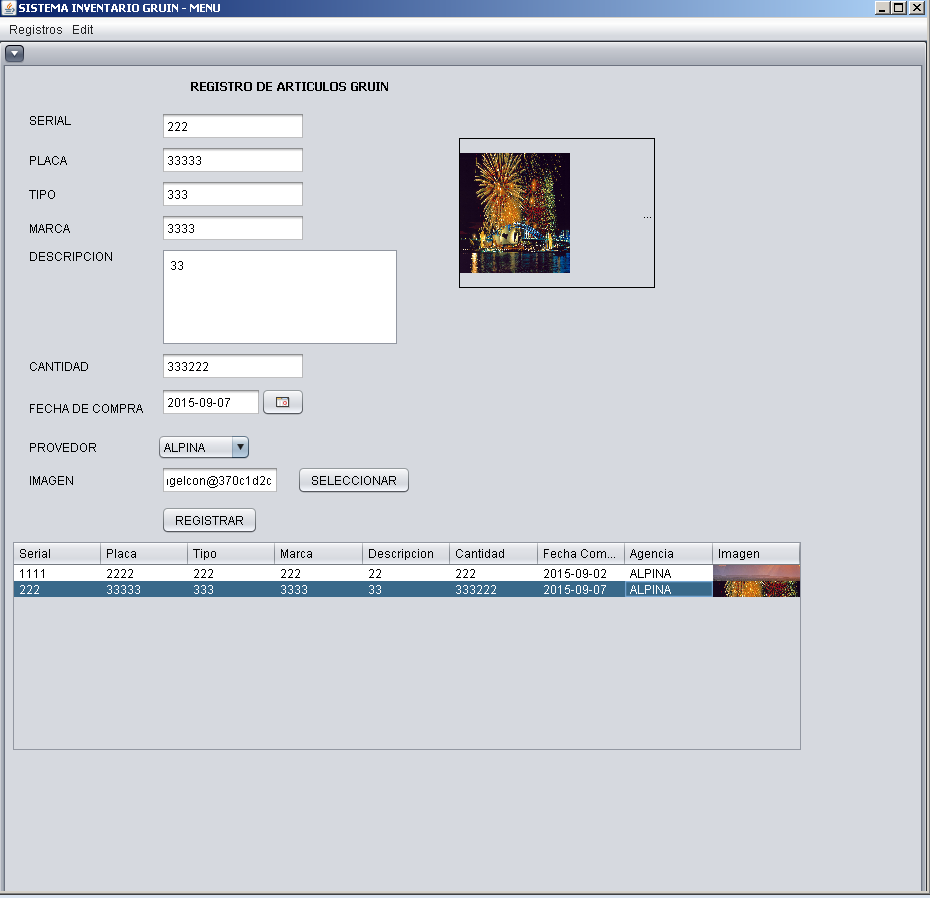
Task: Open the calendar date picker icon
Action: pos(283,402)
